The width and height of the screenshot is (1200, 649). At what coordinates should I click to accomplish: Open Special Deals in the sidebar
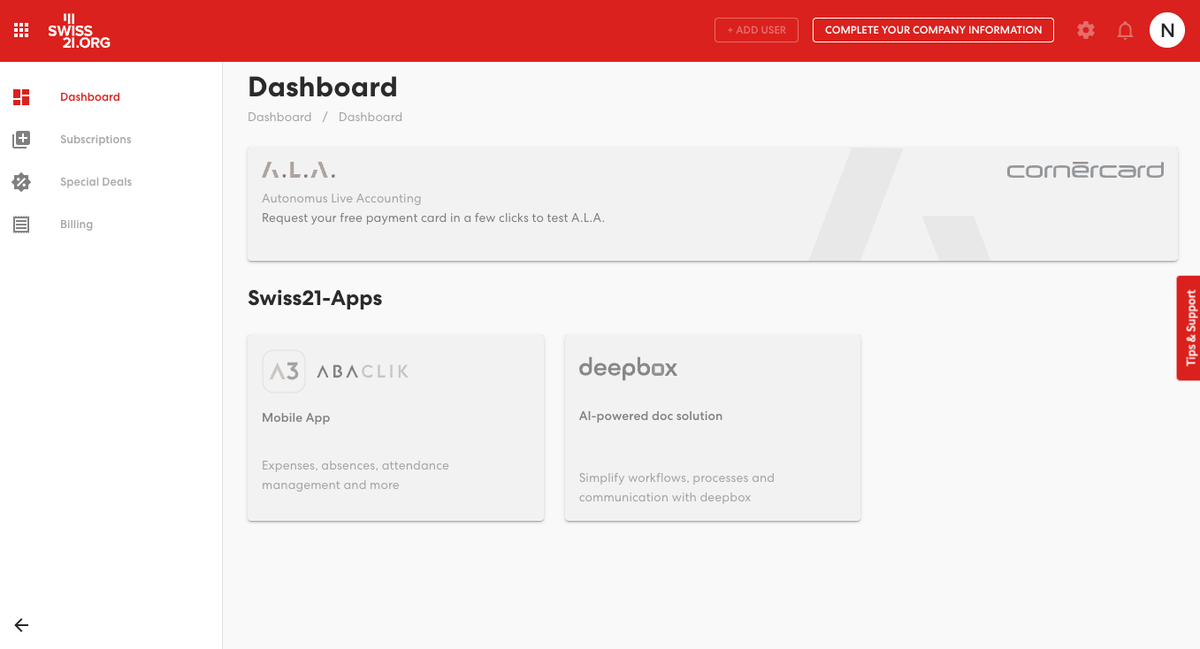pos(96,182)
